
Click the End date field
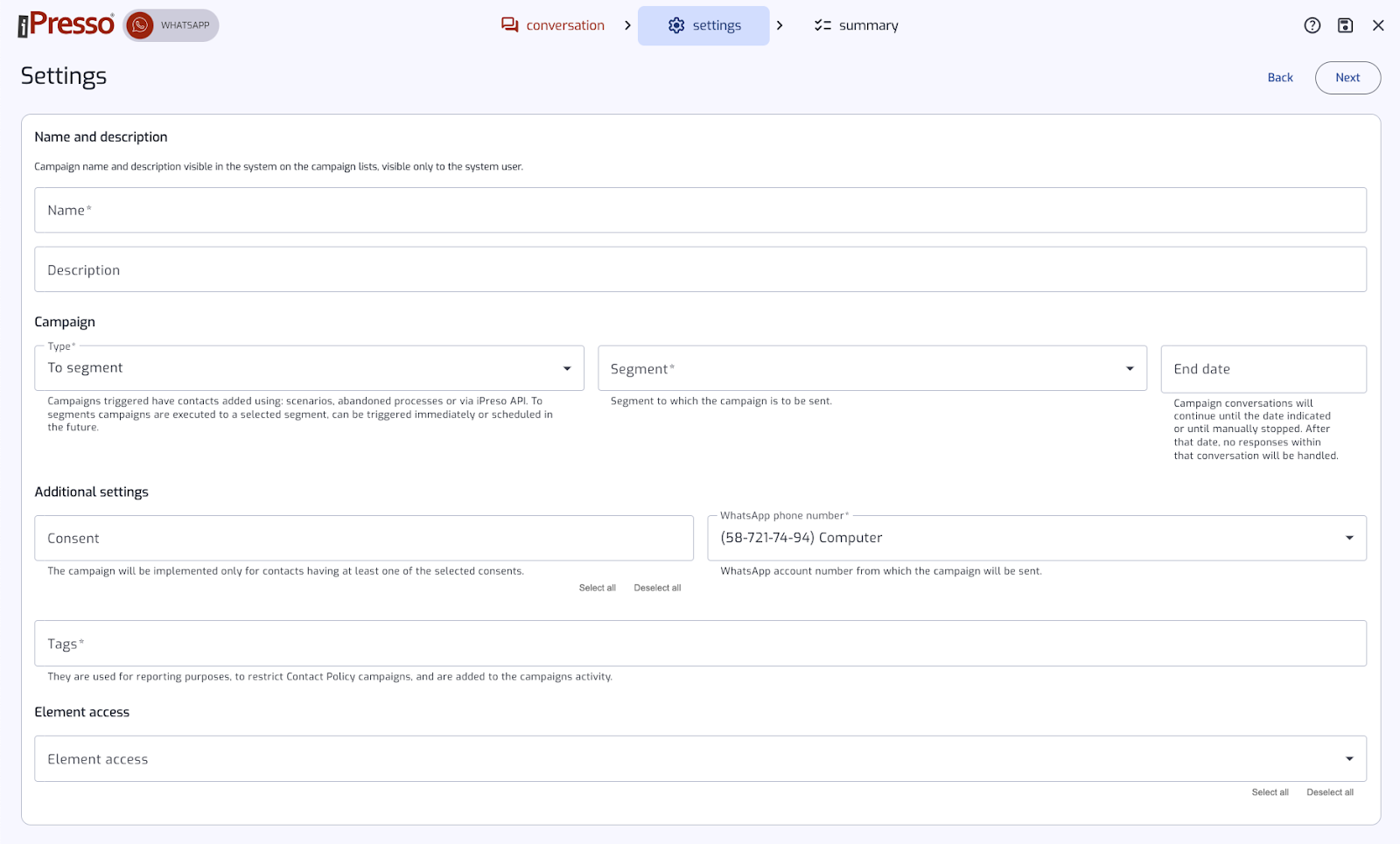(1263, 369)
